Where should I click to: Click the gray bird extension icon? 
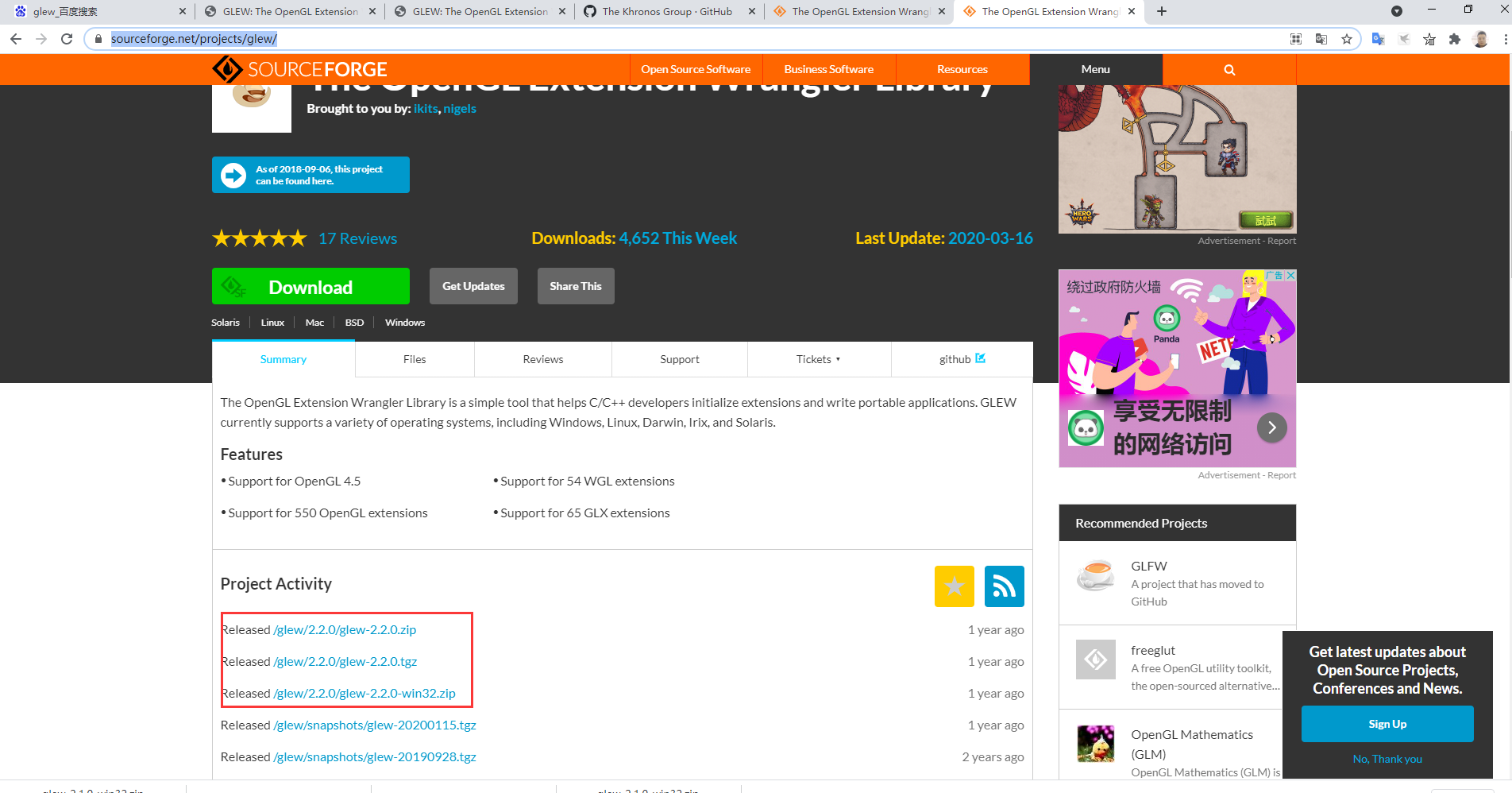pyautogui.click(x=1404, y=39)
